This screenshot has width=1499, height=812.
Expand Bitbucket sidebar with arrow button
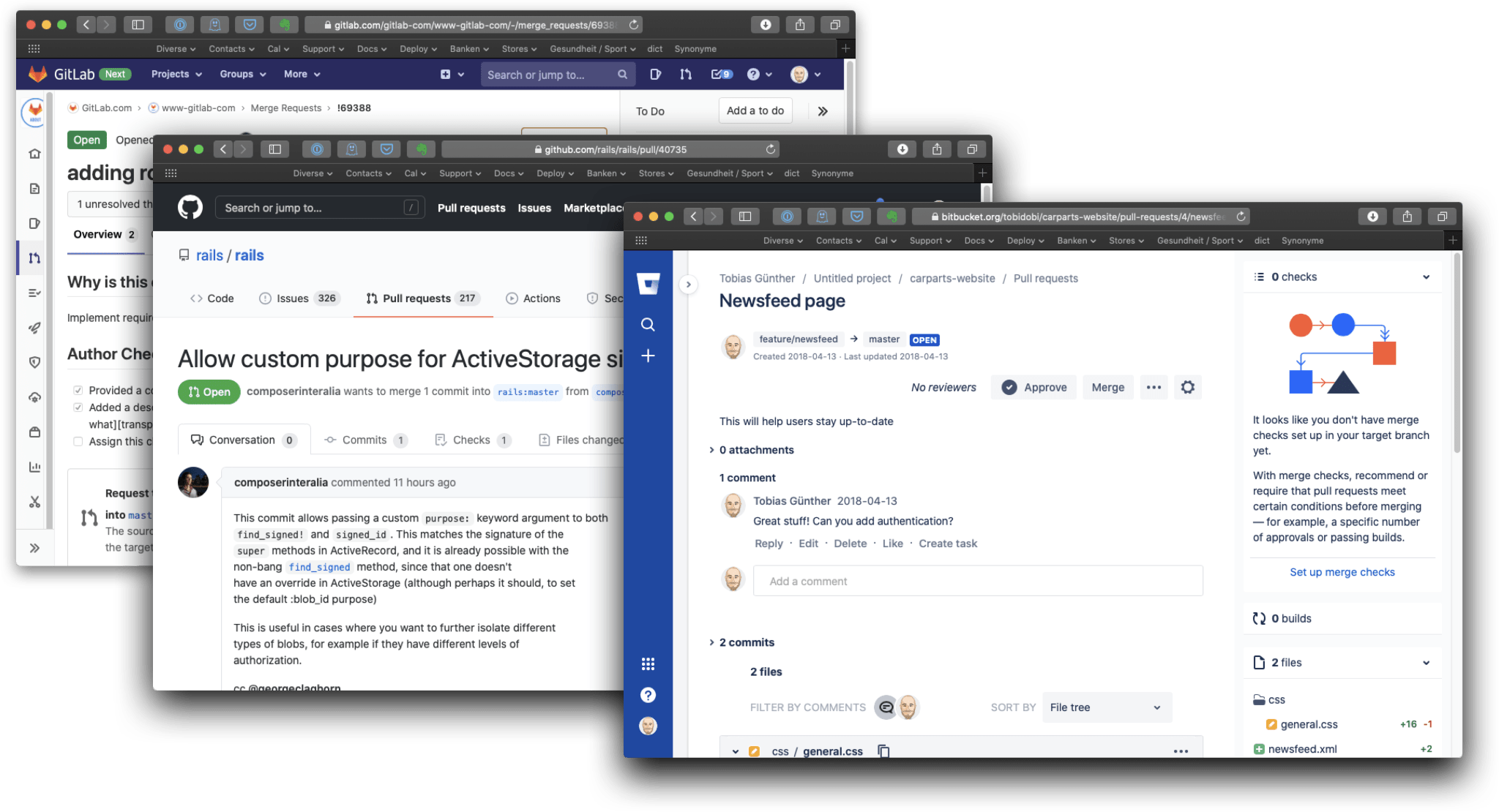point(688,285)
